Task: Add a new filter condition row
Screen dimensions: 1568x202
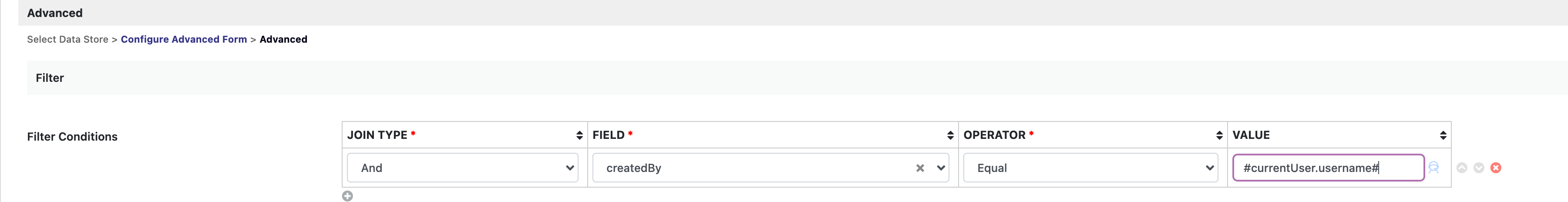Action: pyautogui.click(x=347, y=196)
